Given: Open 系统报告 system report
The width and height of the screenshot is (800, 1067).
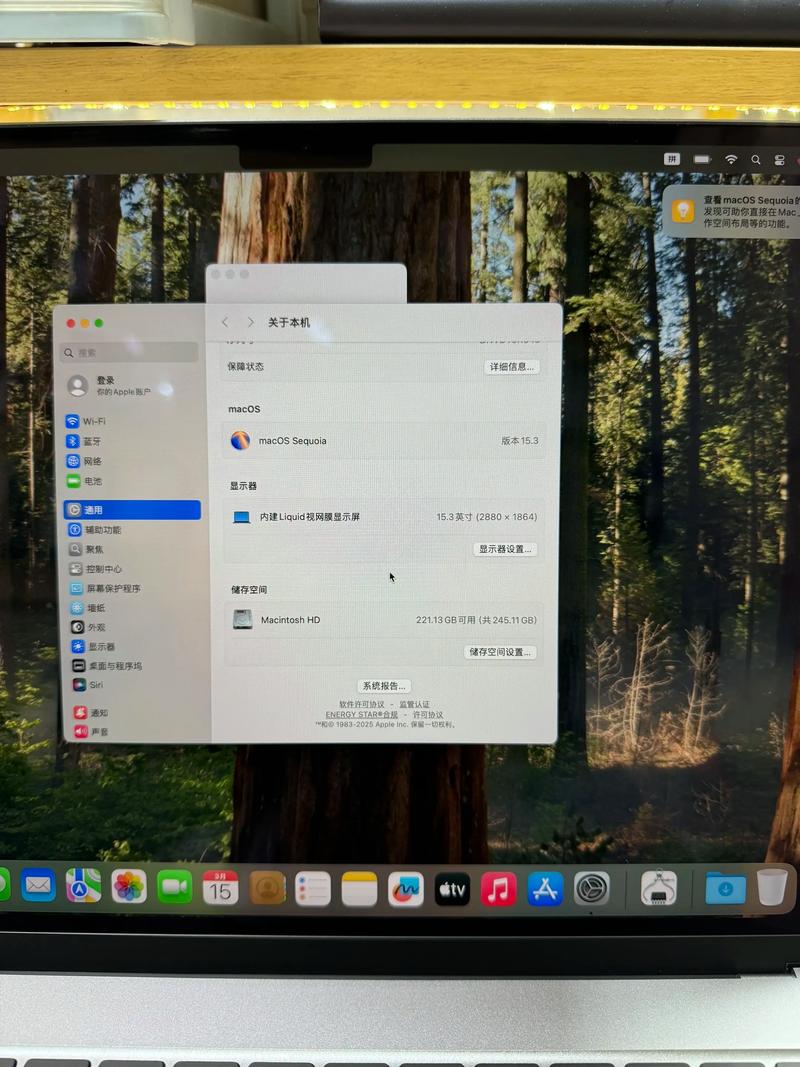Looking at the screenshot, I should (387, 685).
